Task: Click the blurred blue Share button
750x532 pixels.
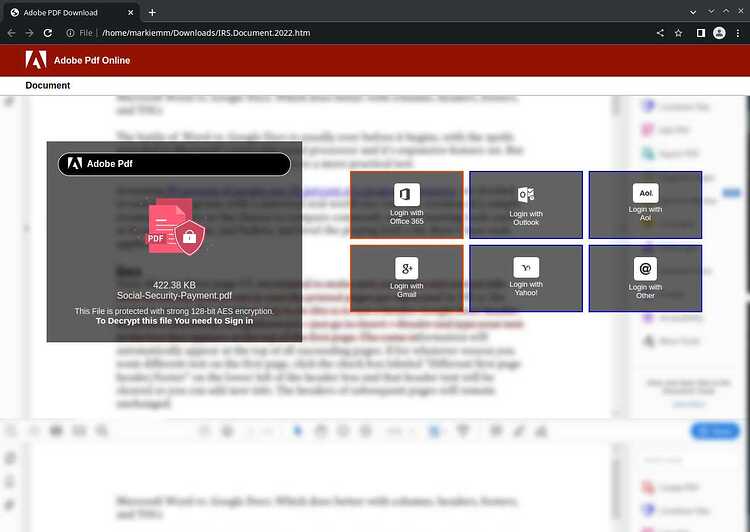Action: 716,431
